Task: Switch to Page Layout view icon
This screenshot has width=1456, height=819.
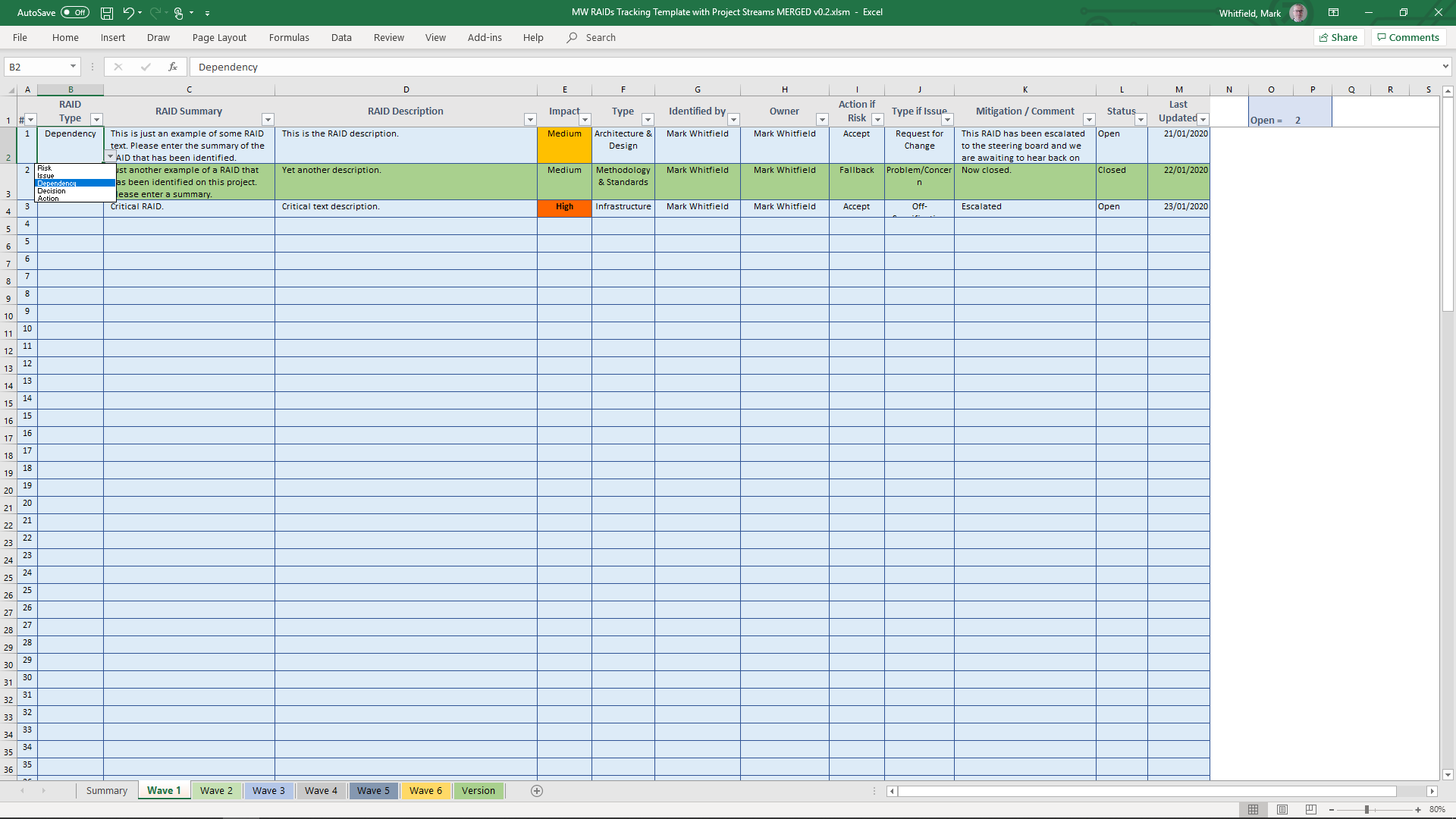Action: coord(1282,810)
